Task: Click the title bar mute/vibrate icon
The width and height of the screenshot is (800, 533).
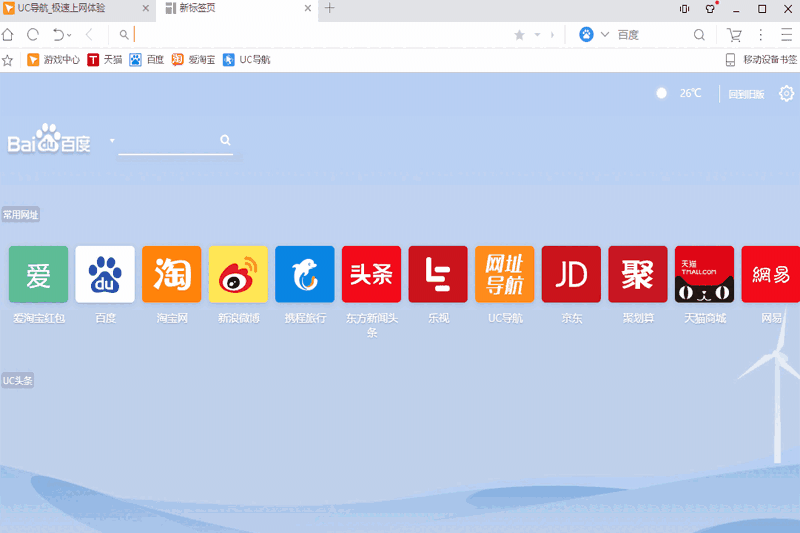Action: [x=684, y=9]
